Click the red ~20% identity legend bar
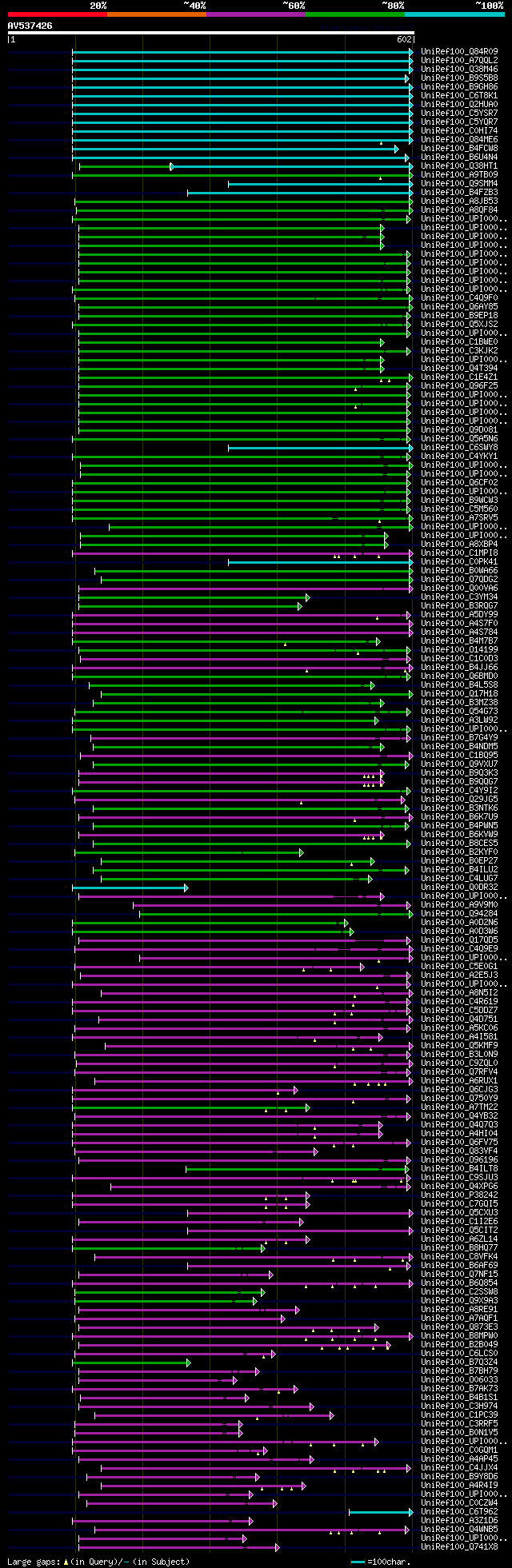 click(x=57, y=14)
